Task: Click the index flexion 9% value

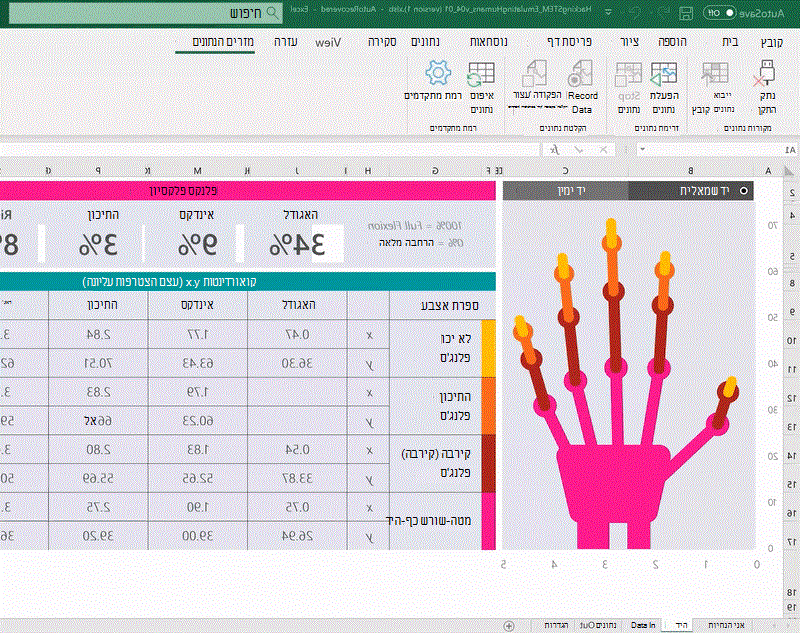Action: point(197,244)
